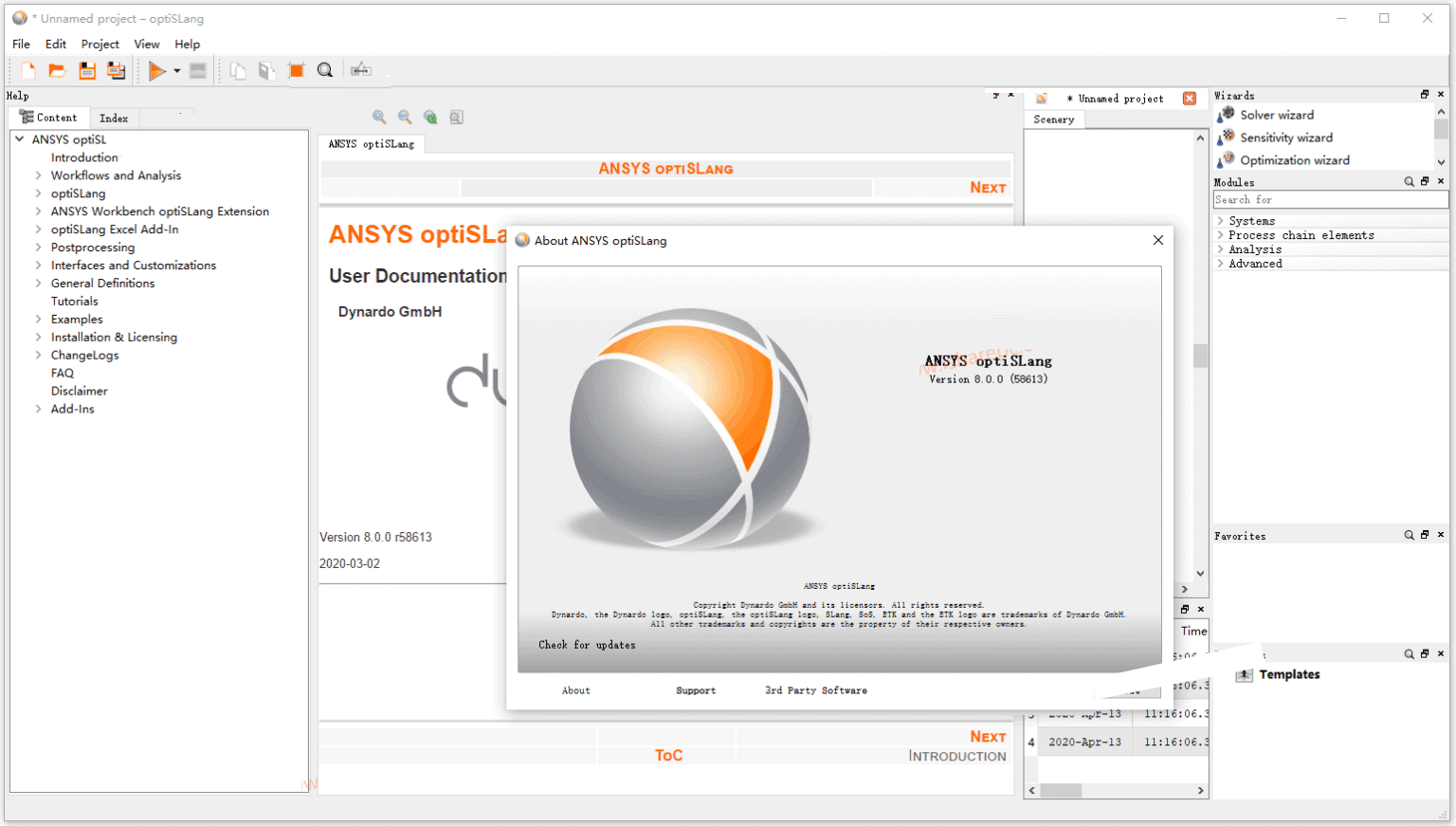
Task: Open the FAQ help topic
Action: (x=63, y=374)
